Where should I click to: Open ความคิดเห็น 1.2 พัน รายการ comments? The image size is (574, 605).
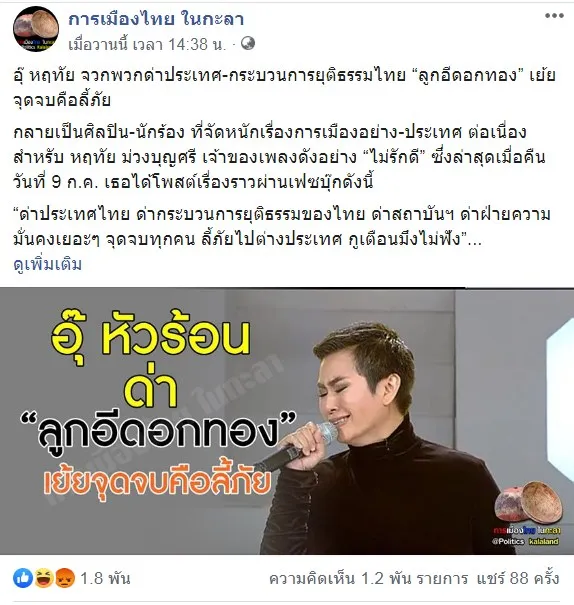pos(368,578)
